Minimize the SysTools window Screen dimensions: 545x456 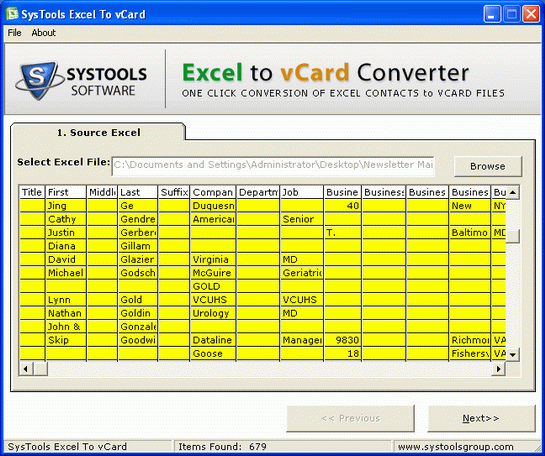click(x=492, y=14)
